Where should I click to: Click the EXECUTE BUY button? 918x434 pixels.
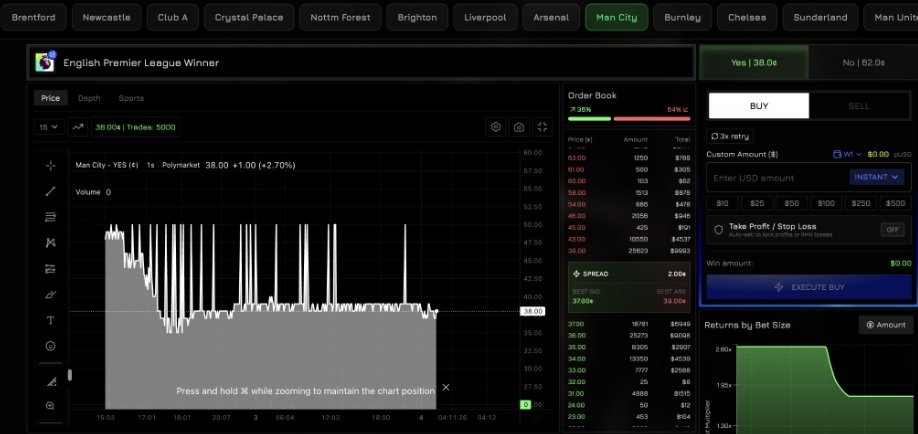click(809, 287)
